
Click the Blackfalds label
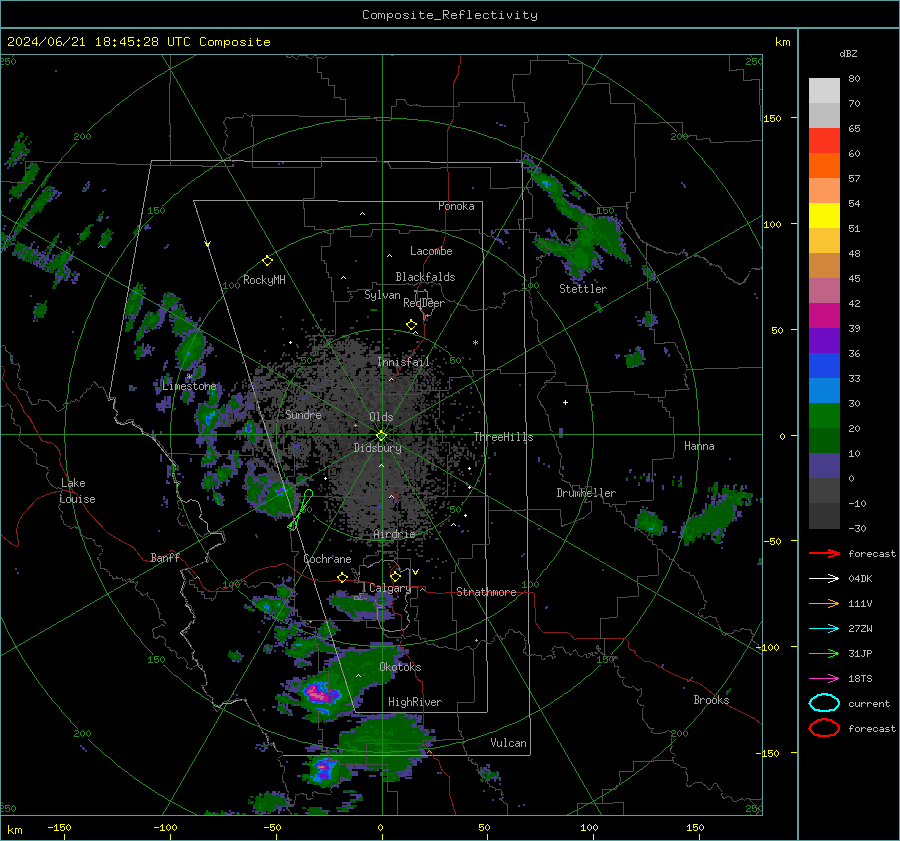[425, 277]
